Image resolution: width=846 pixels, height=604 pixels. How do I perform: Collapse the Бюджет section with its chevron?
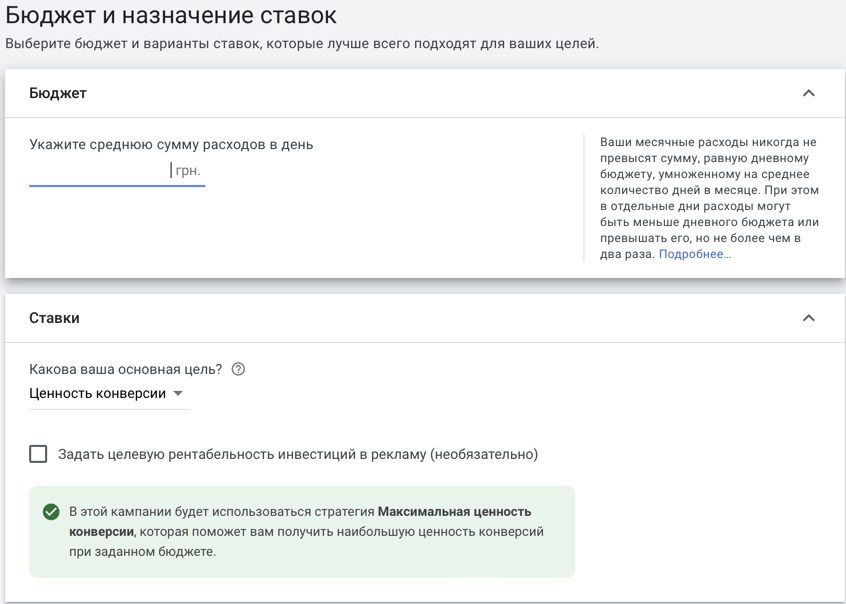pyautogui.click(x=808, y=93)
